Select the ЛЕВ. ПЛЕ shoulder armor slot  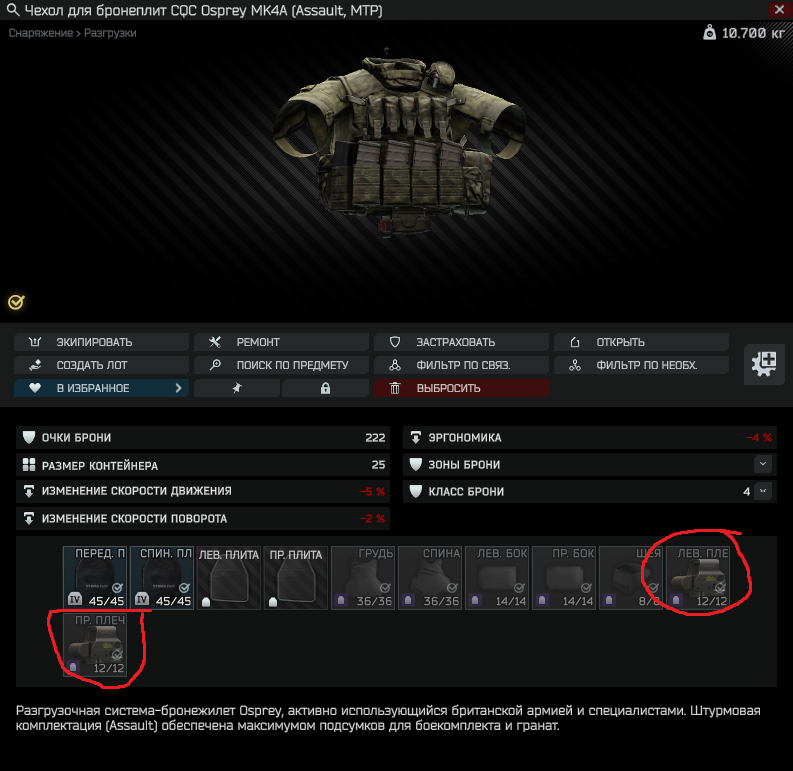tap(698, 578)
